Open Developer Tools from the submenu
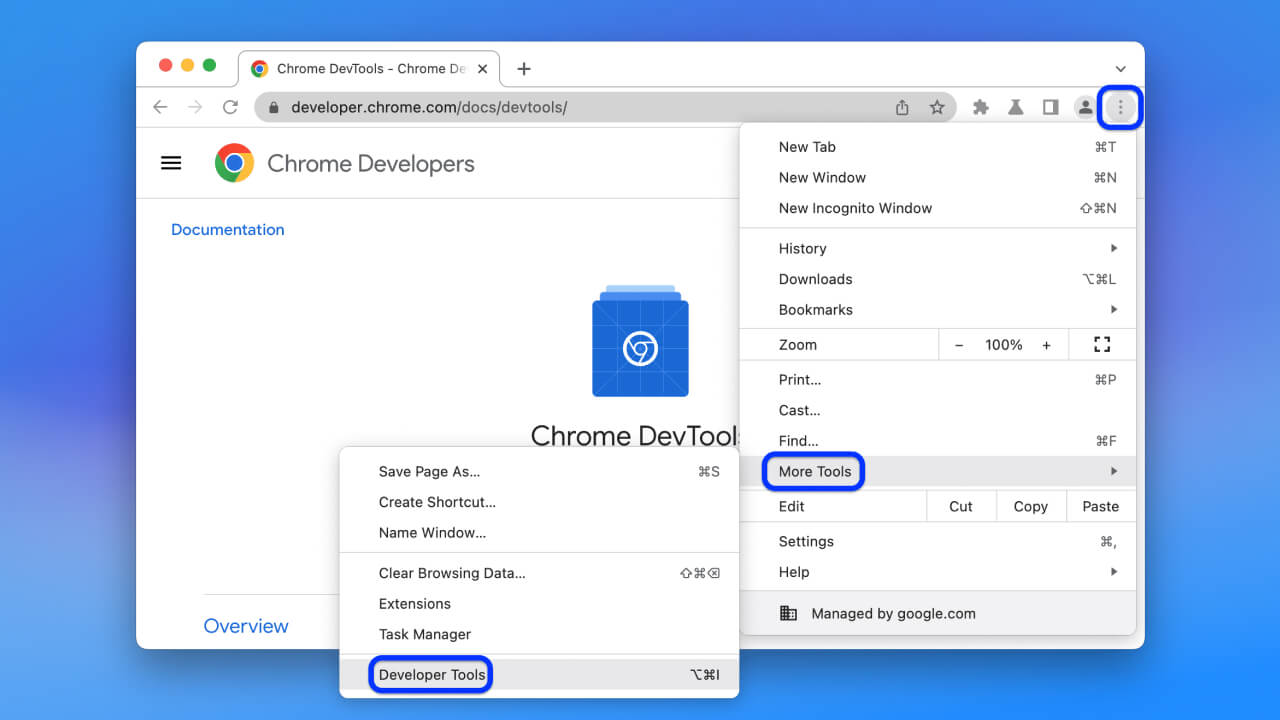The height and width of the screenshot is (720, 1280). click(x=539, y=675)
